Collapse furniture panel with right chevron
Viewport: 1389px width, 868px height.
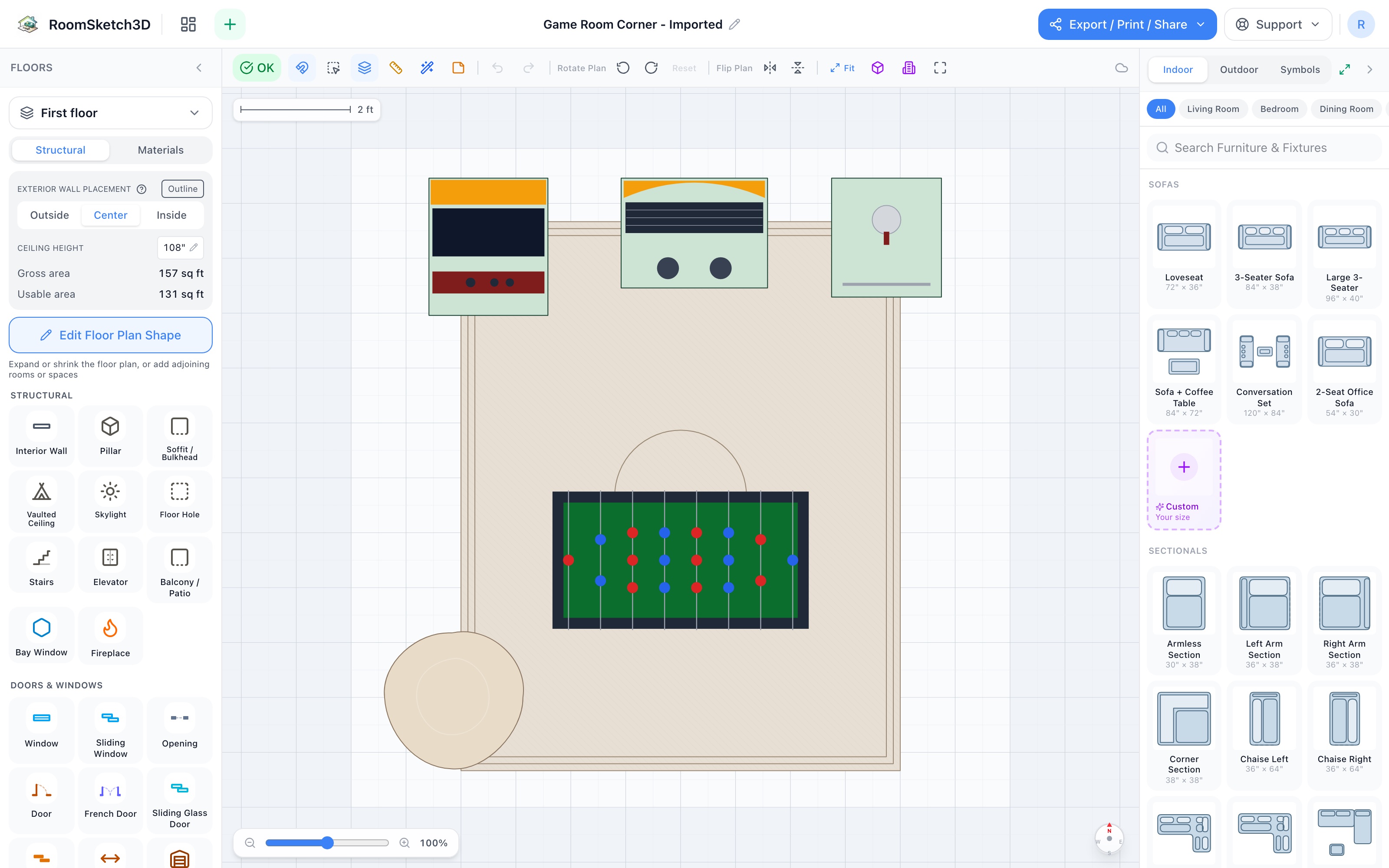1370,69
